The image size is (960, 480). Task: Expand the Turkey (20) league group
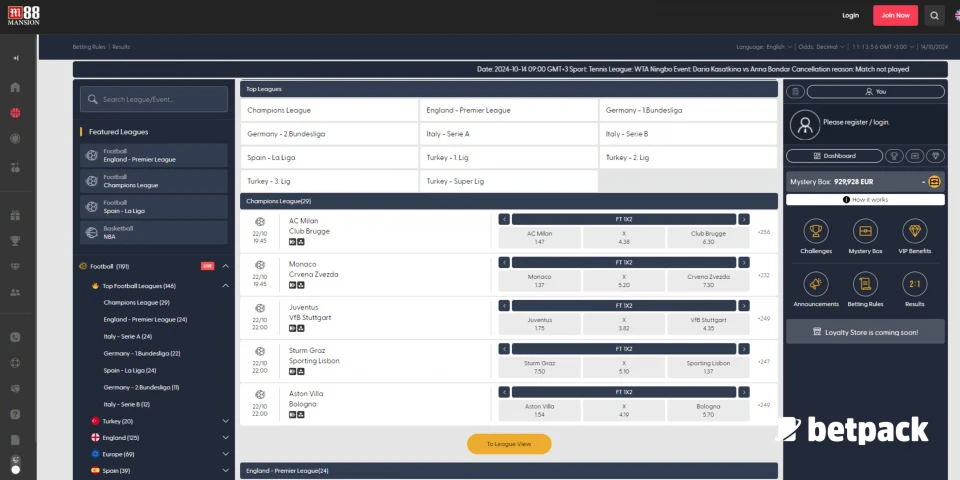click(x=226, y=421)
